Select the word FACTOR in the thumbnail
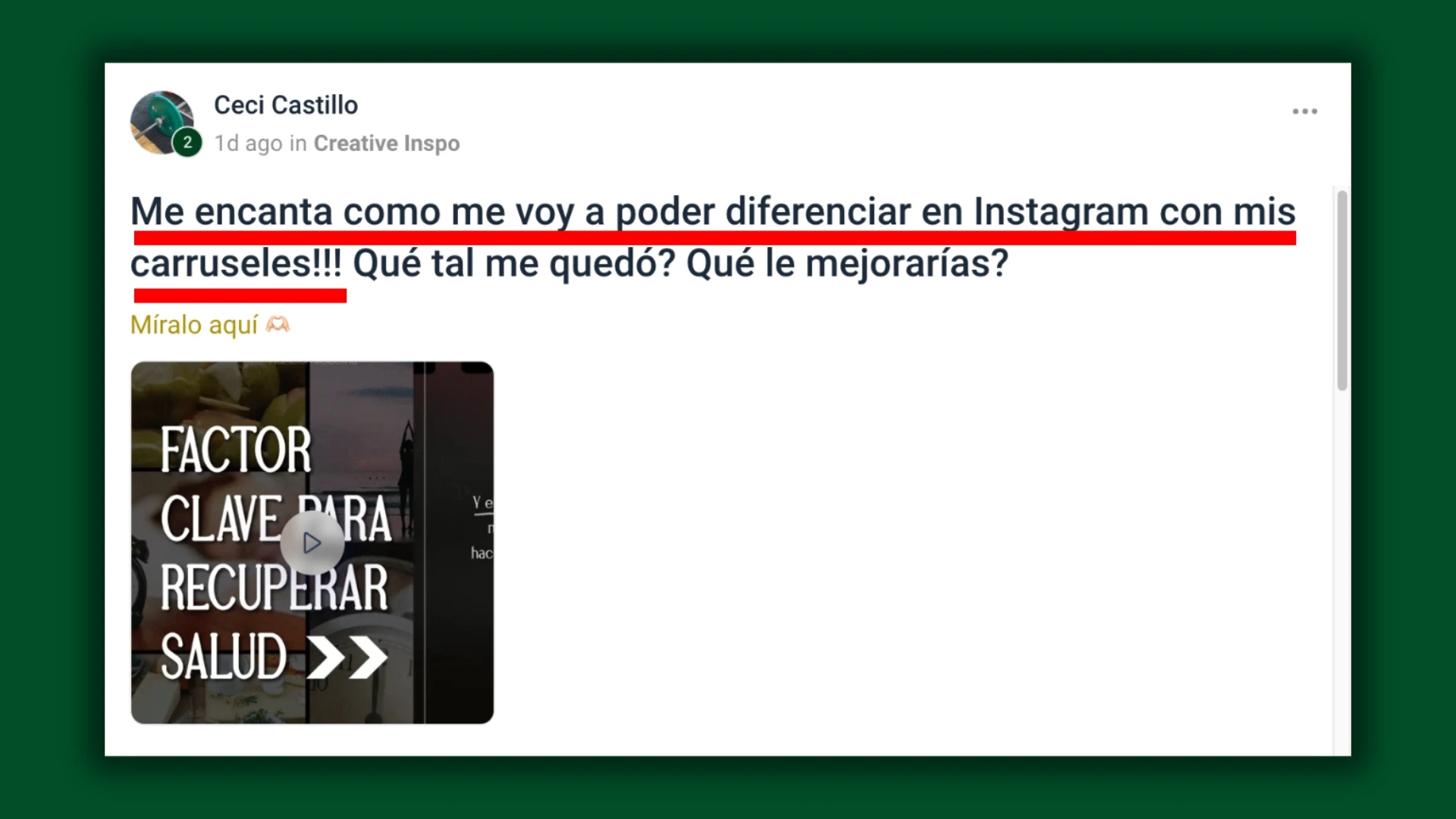This screenshot has height=819, width=1456. (x=236, y=450)
